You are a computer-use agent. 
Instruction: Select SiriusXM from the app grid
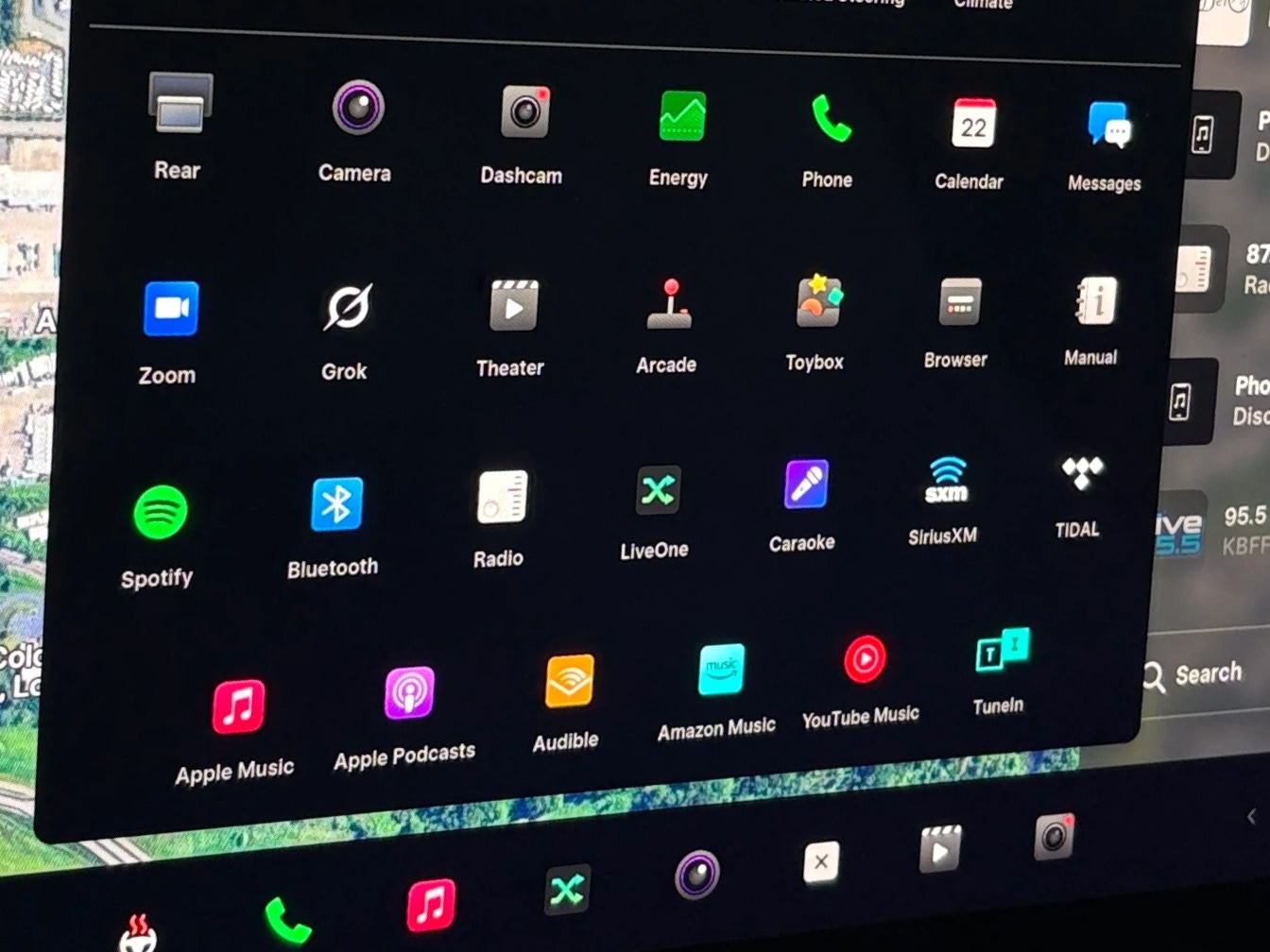click(946, 481)
